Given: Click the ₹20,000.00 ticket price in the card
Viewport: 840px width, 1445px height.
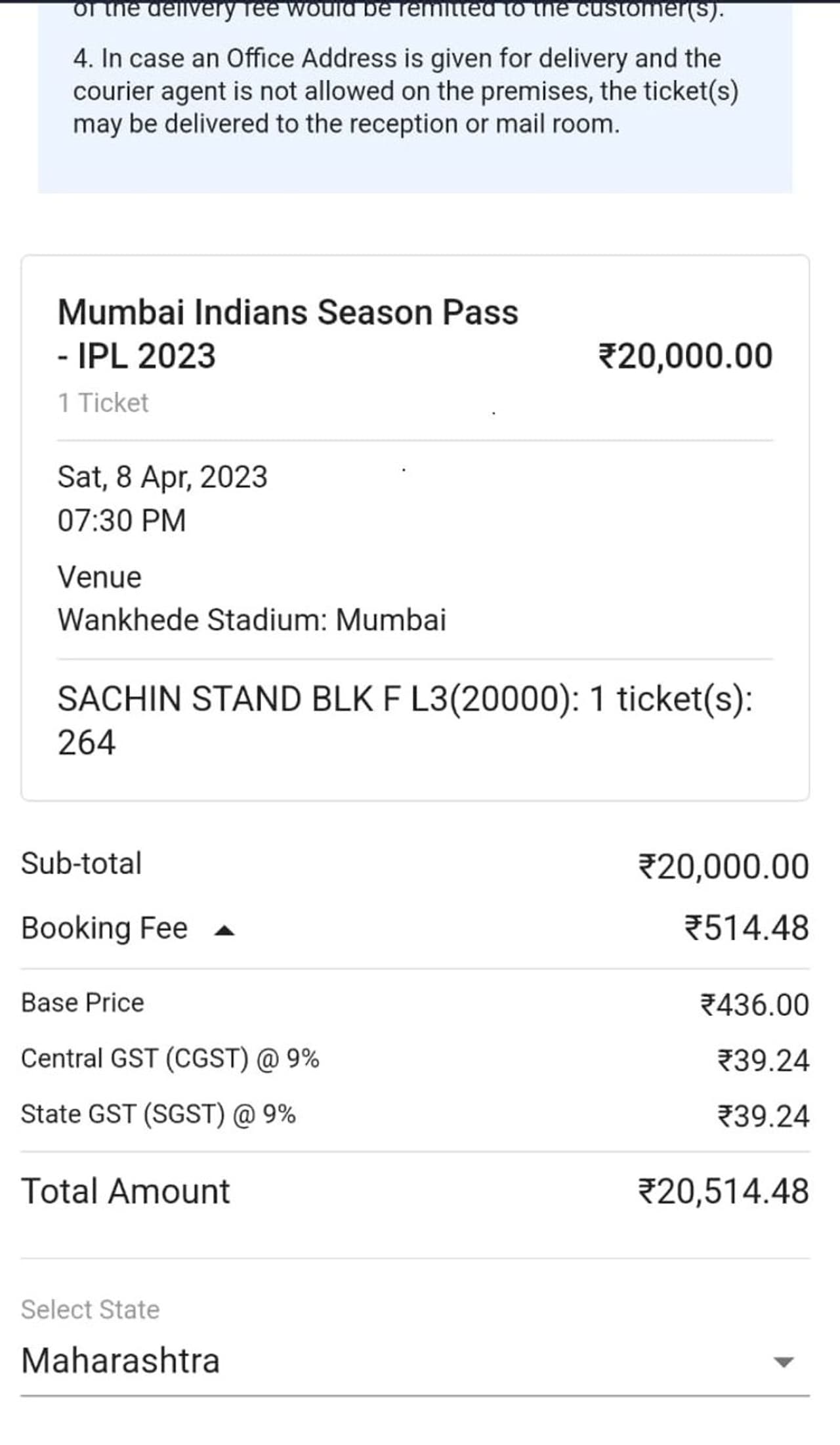Looking at the screenshot, I should [x=685, y=356].
